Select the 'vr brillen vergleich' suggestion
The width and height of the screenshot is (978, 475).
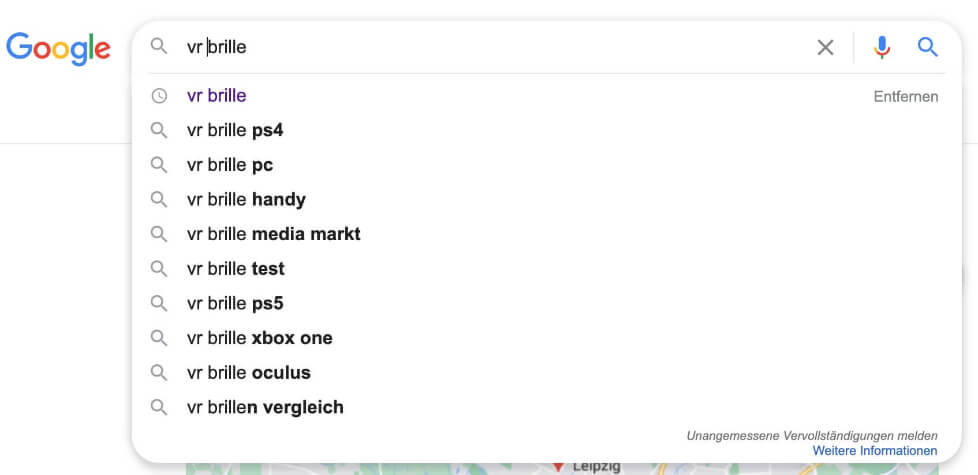pos(265,407)
